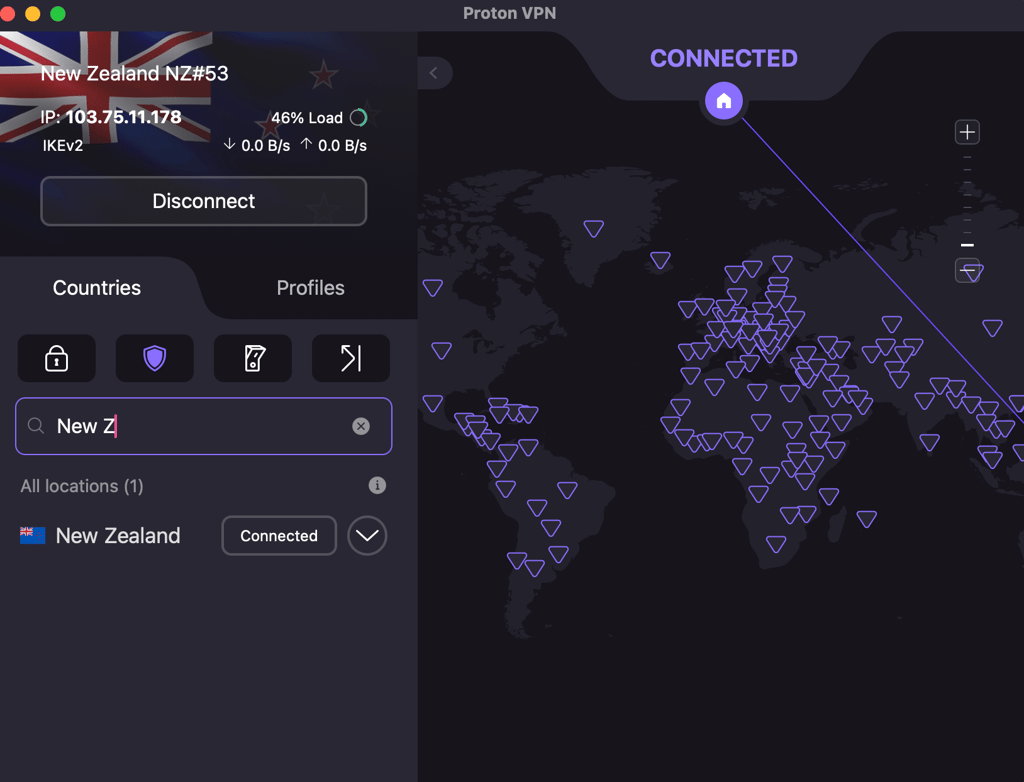Click the New Z search input field

(x=204, y=426)
